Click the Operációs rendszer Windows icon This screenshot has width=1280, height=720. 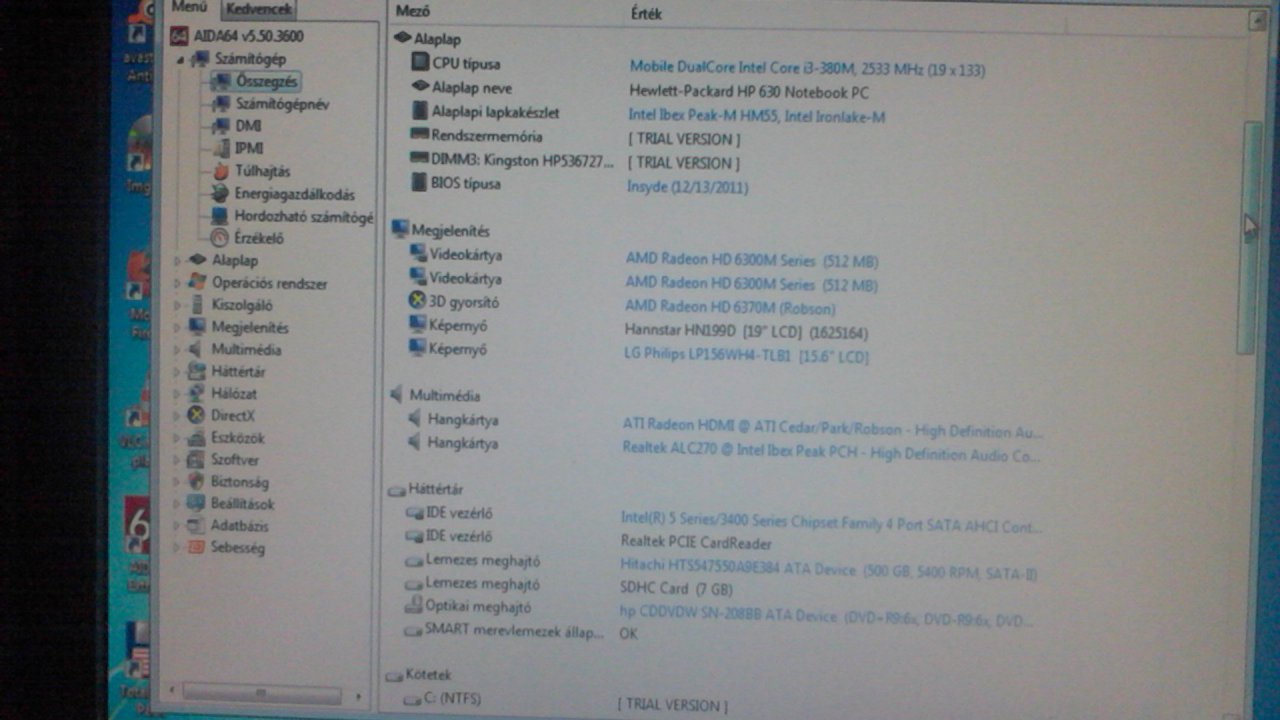[197, 282]
